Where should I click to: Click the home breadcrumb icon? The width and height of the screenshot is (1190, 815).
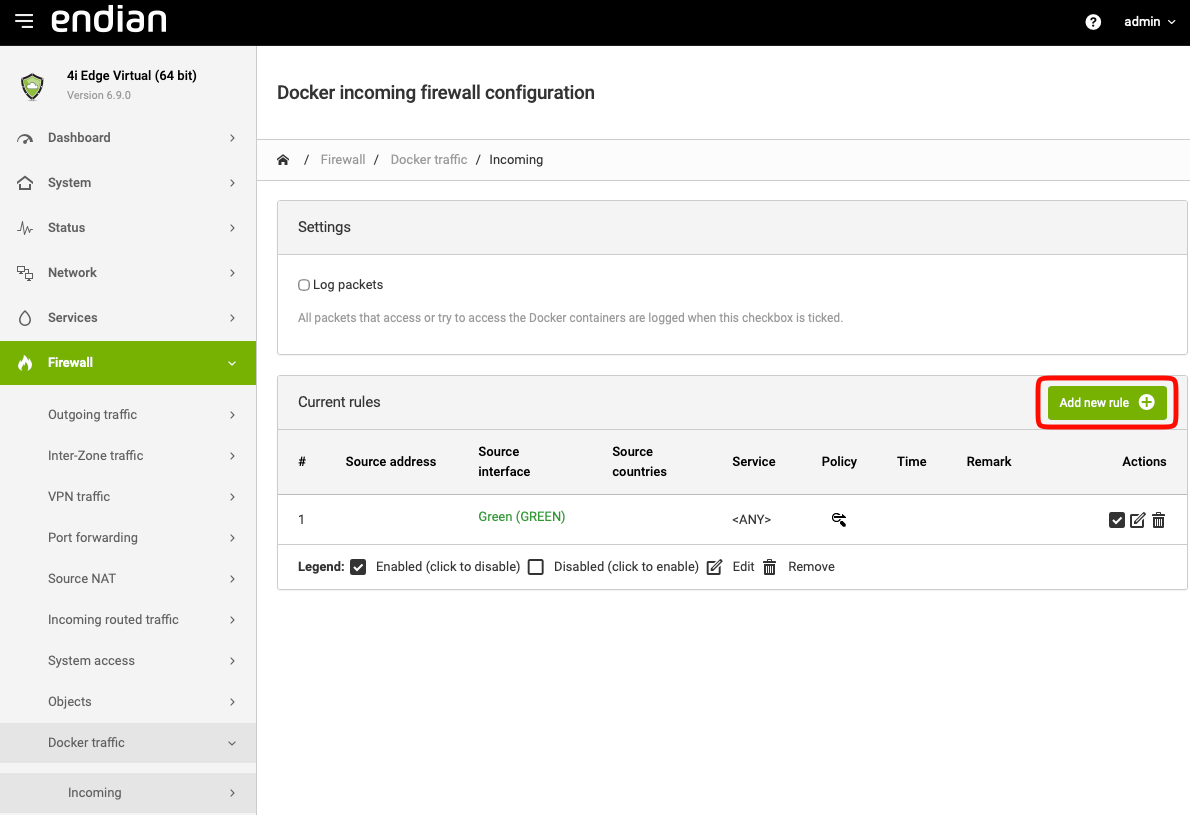pos(283,160)
